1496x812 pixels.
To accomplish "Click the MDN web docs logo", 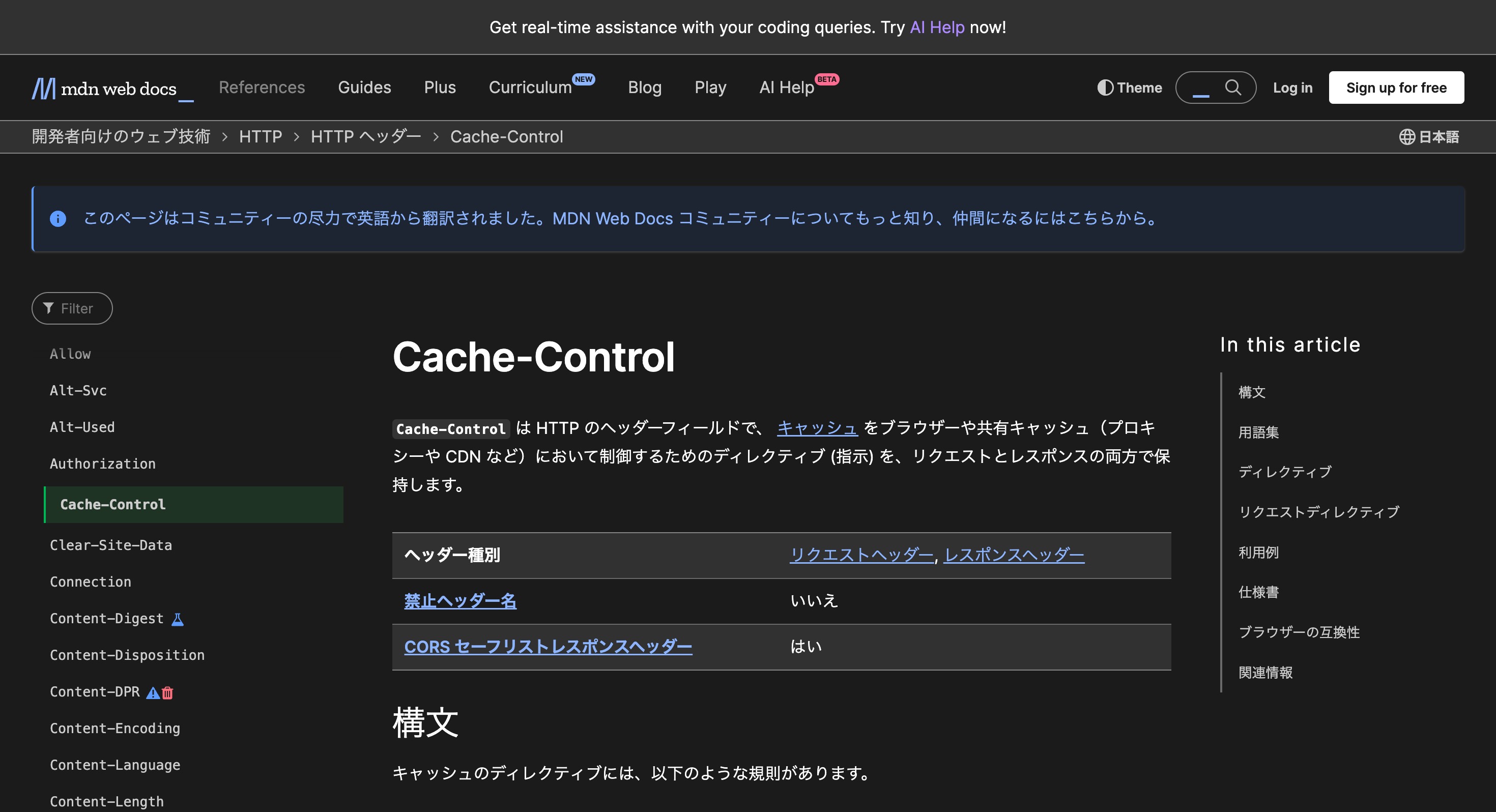I will point(105,89).
